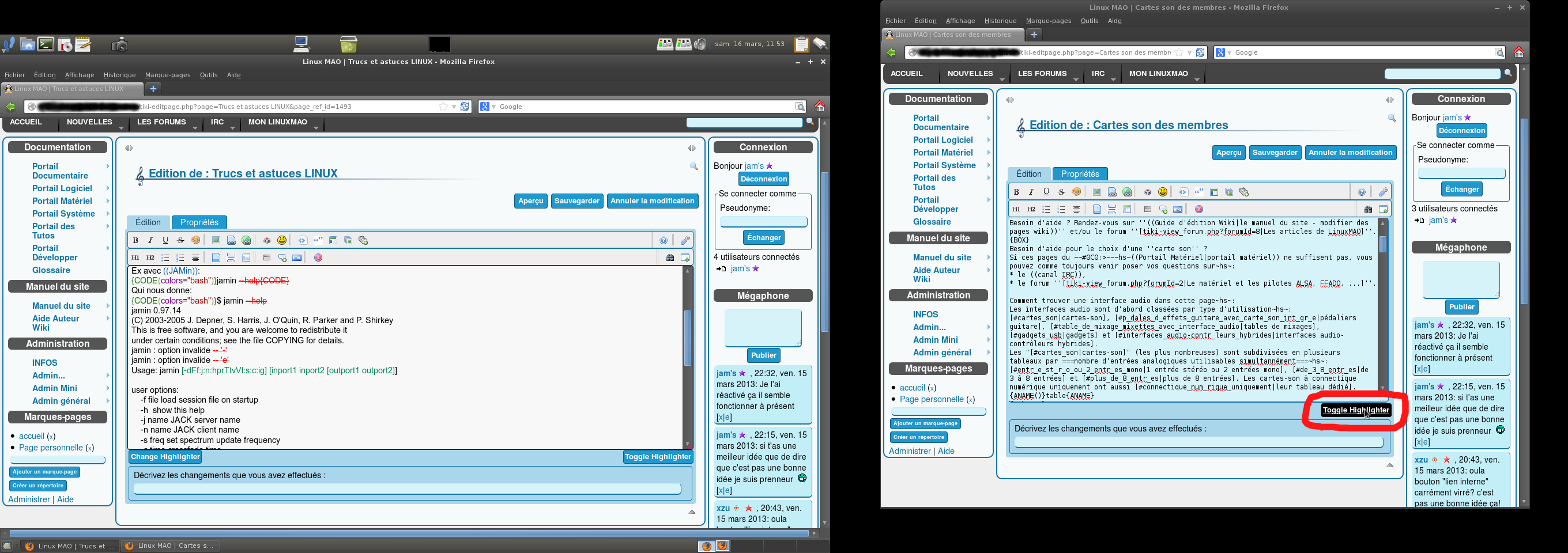Open Outils menu in the Cartes son Firefox window

[1089, 21]
